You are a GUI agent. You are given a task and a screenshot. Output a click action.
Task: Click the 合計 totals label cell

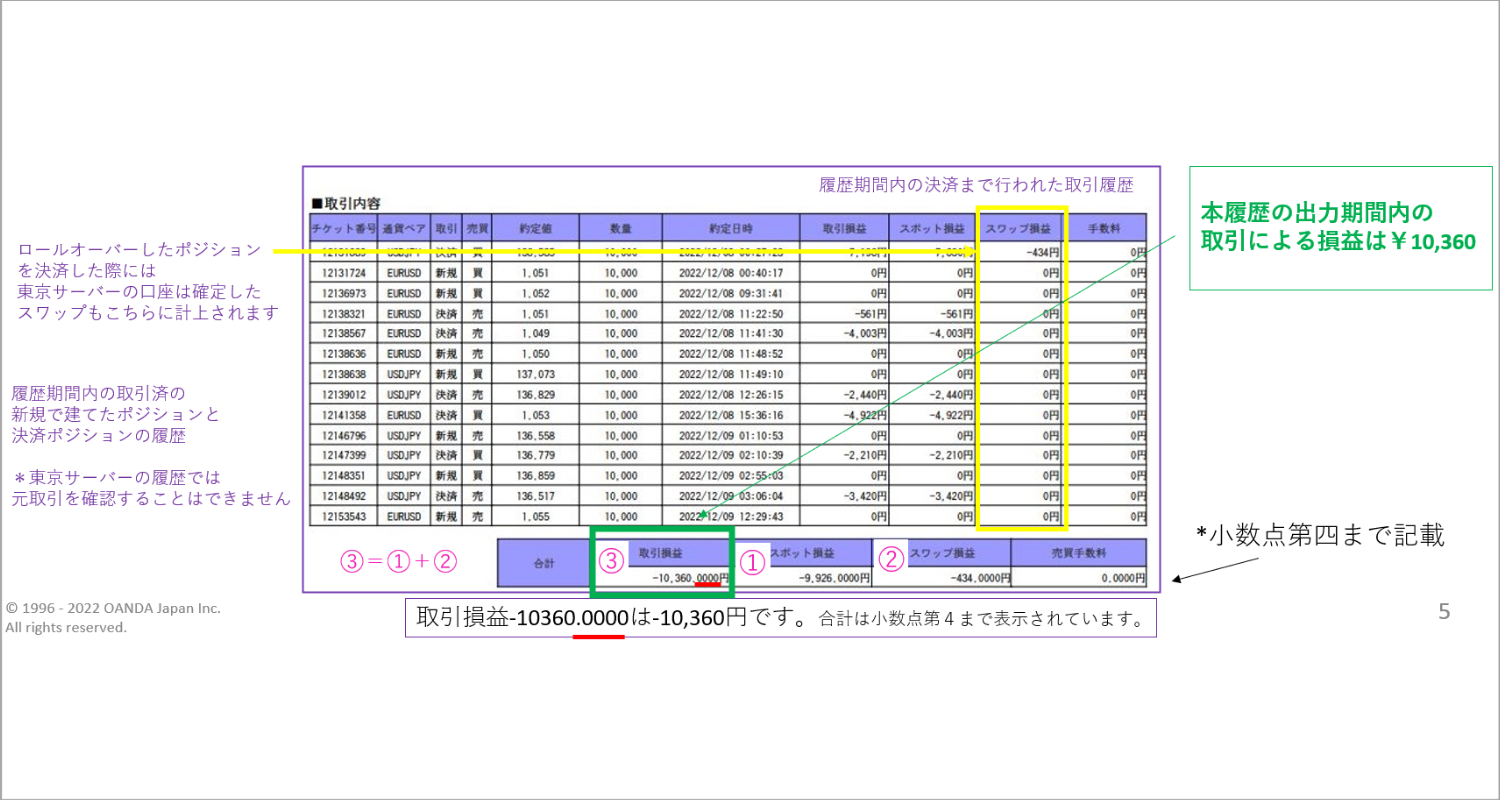tap(546, 563)
